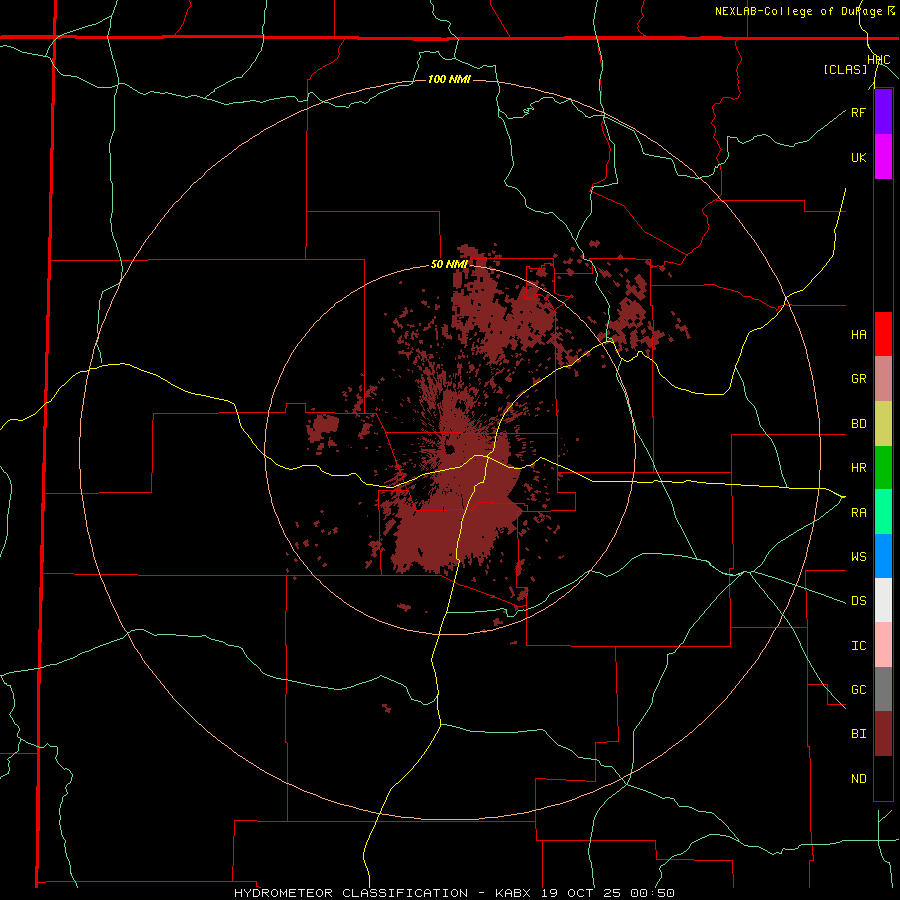Click the RA legend label

click(858, 513)
